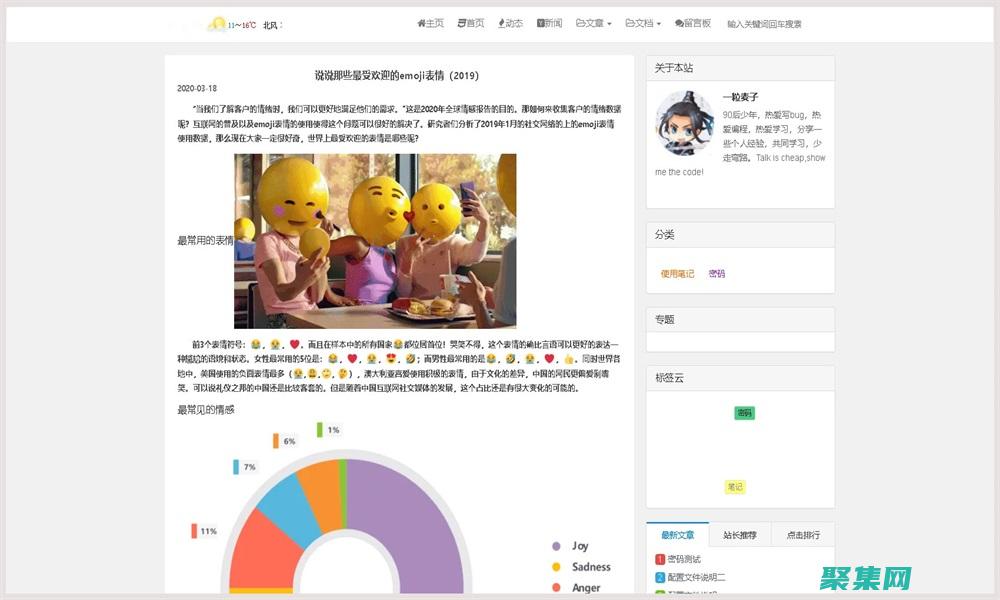Open 新闻 via its newspaper icon

[539, 22]
